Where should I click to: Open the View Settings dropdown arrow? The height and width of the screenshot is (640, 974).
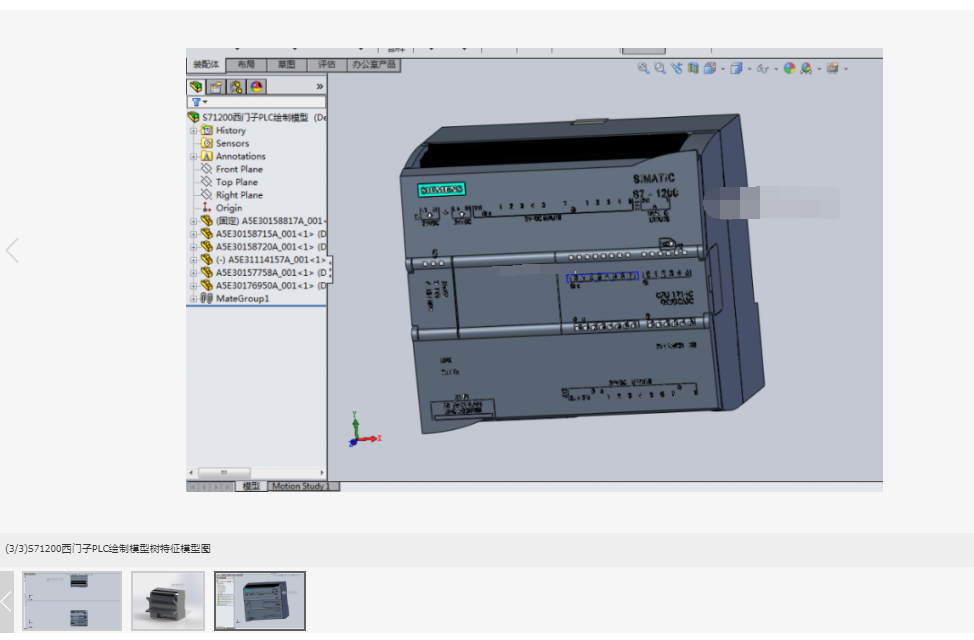(x=846, y=69)
